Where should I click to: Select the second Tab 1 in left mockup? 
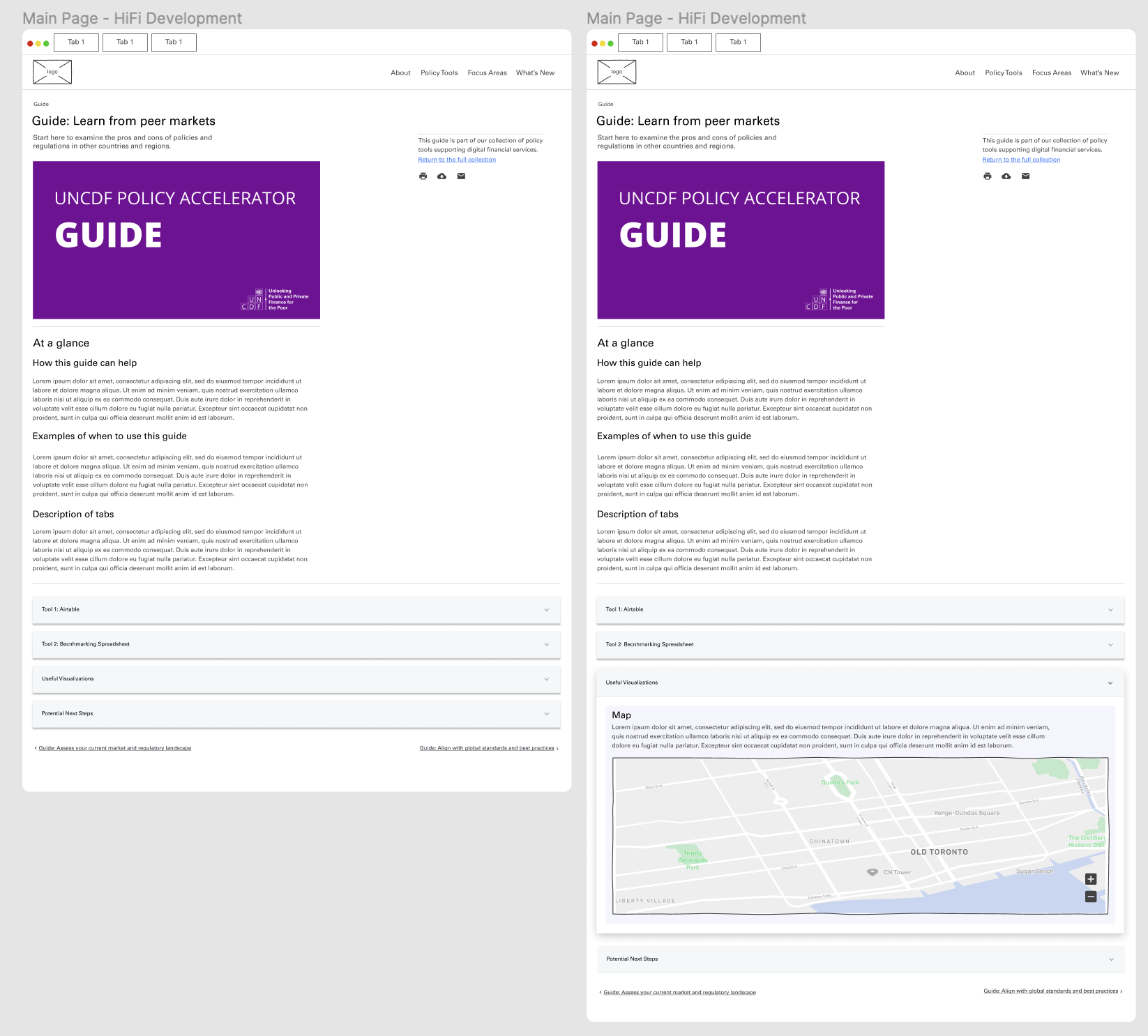coord(125,43)
